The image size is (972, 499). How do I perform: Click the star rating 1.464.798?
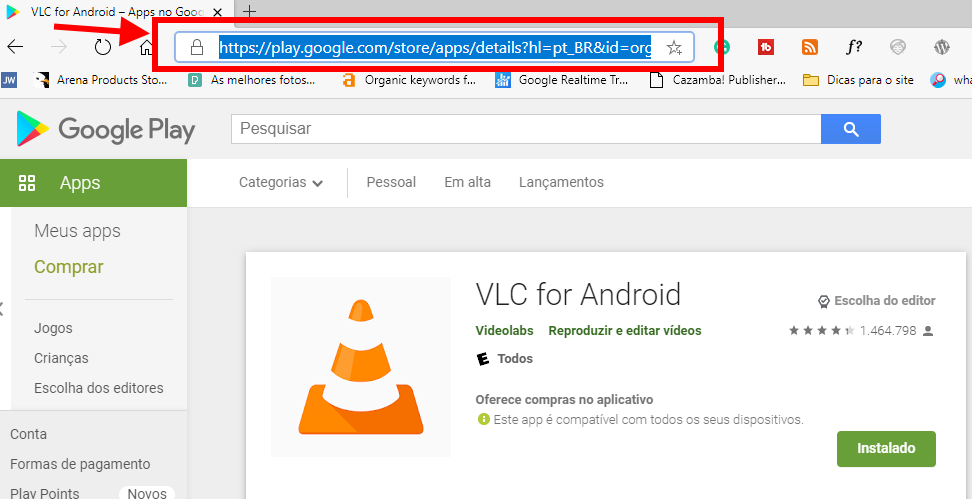[x=861, y=331]
